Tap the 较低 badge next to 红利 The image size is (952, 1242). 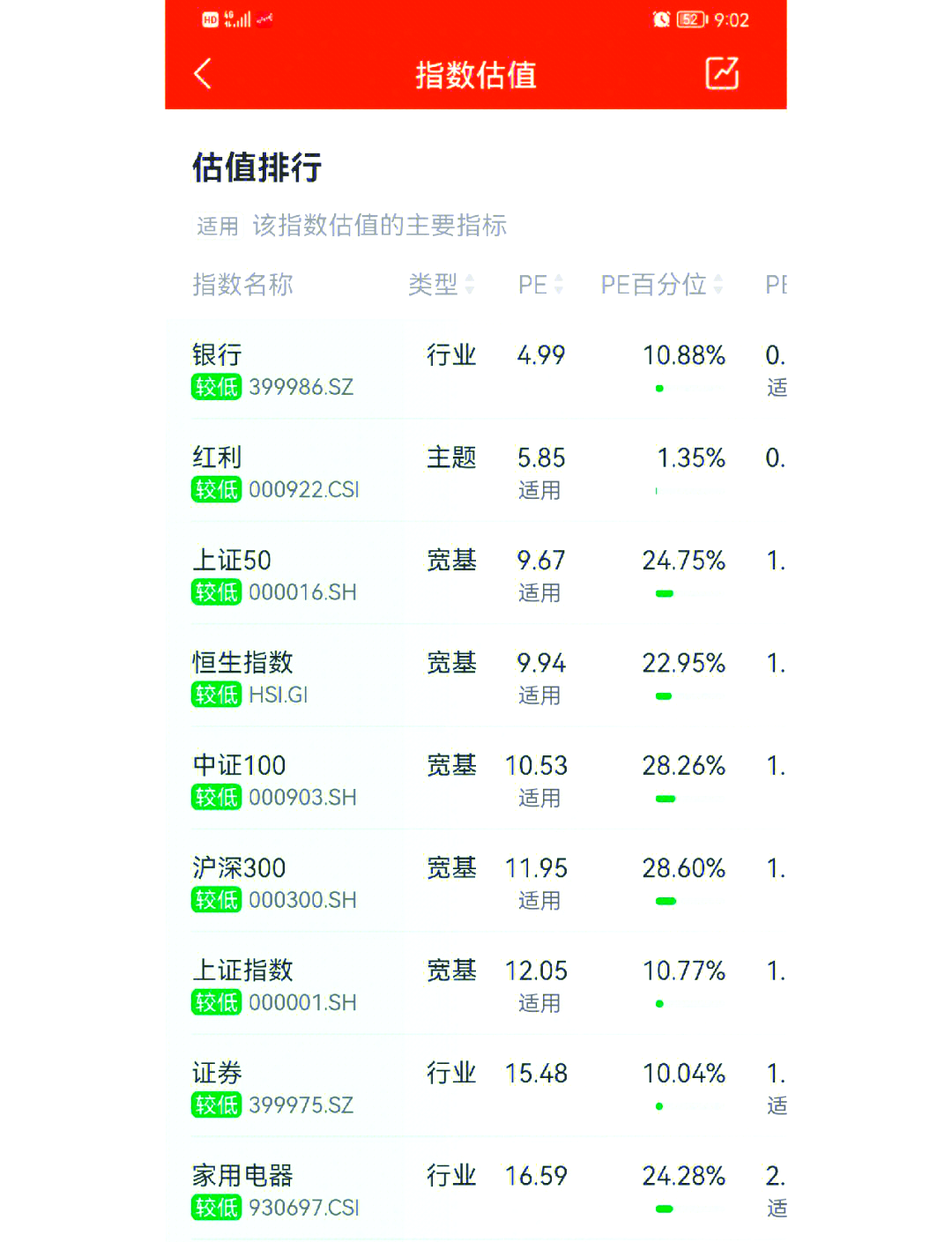pos(216,488)
